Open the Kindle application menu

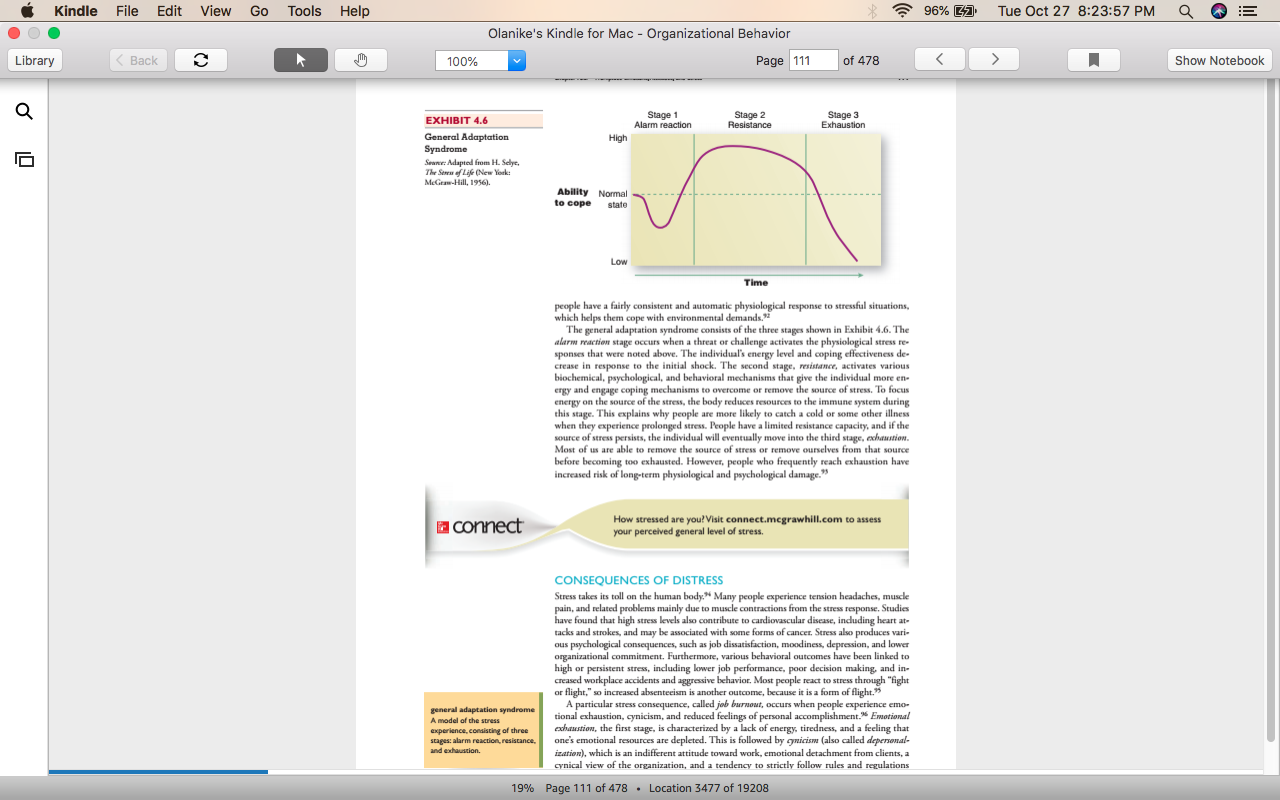point(76,11)
